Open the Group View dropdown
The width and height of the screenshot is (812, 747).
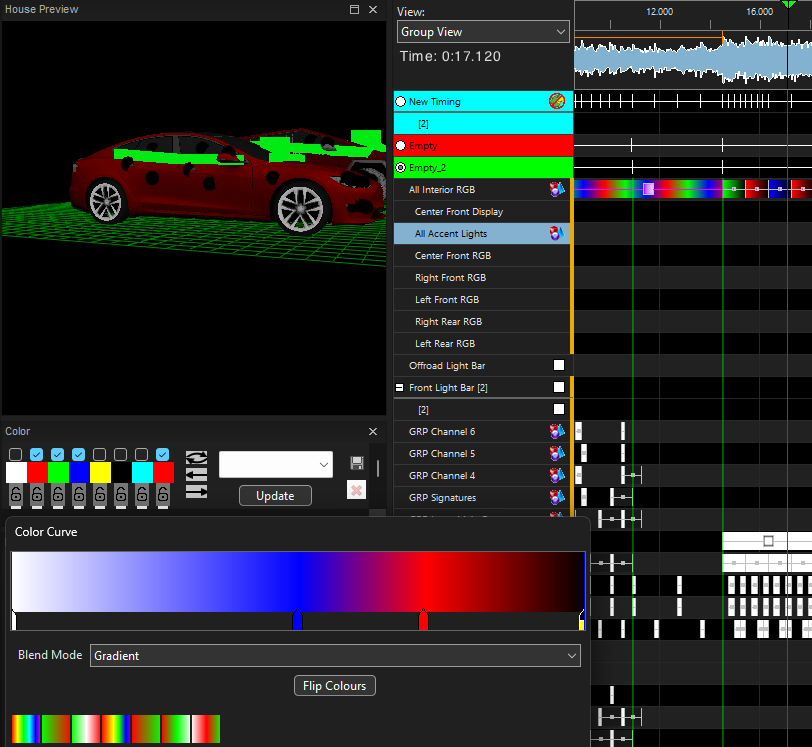[483, 32]
